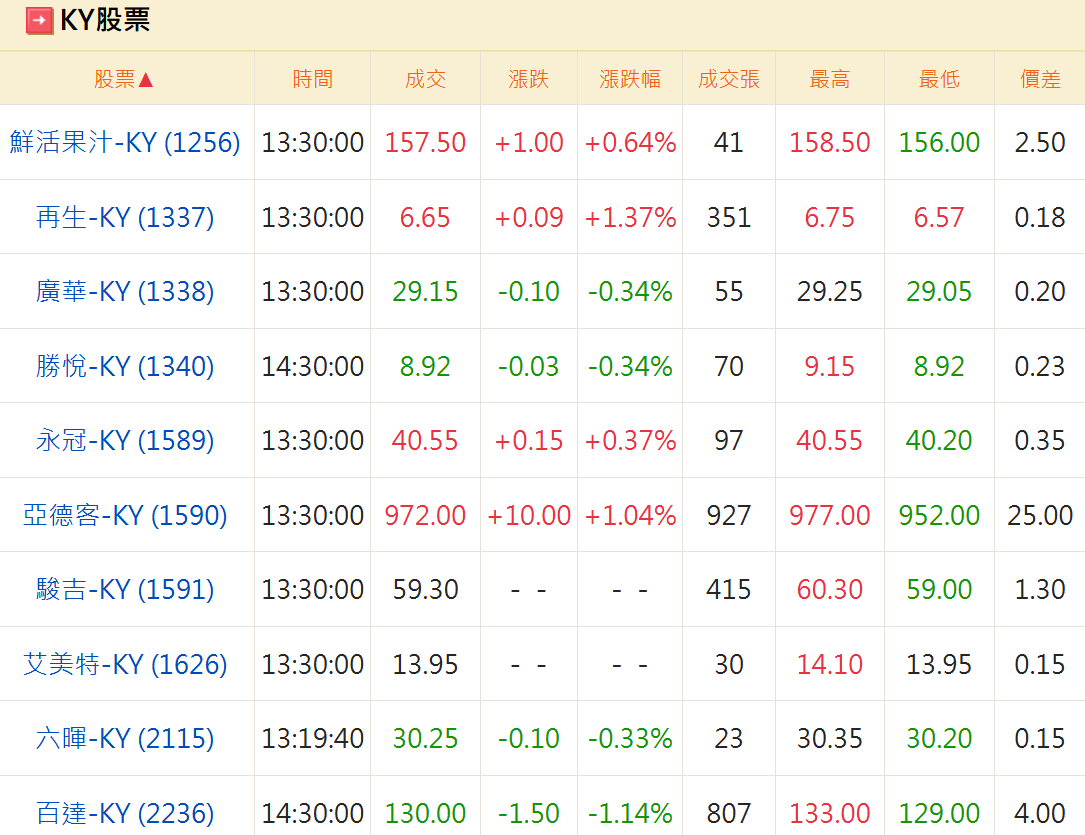Select the 130.00 price of 百達-KY
This screenshot has width=1085, height=835.
(425, 814)
